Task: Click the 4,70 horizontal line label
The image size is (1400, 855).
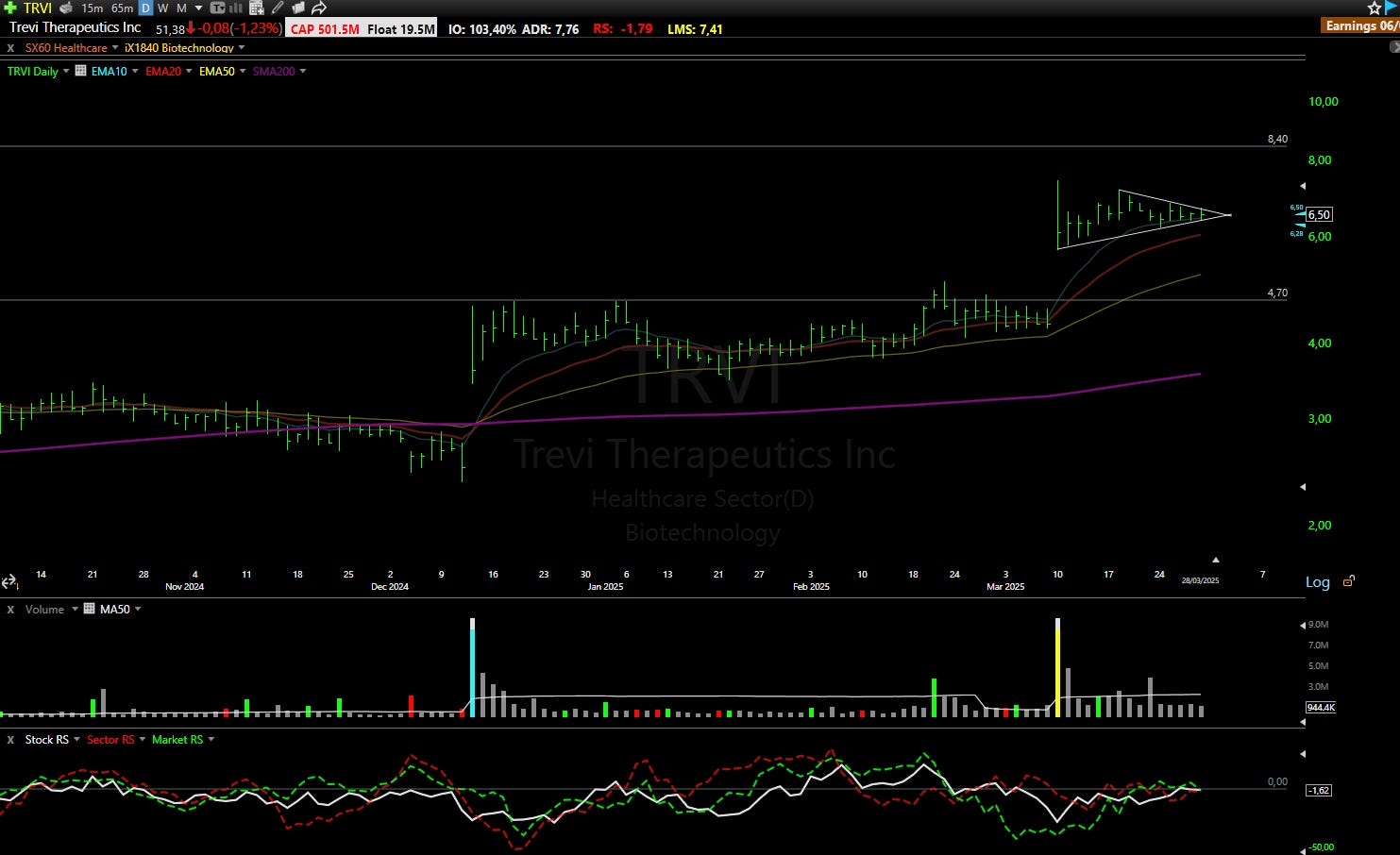Action: click(x=1277, y=293)
